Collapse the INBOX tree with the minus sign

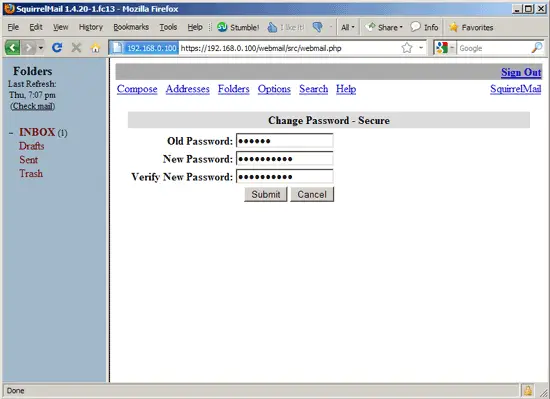pos(11,133)
